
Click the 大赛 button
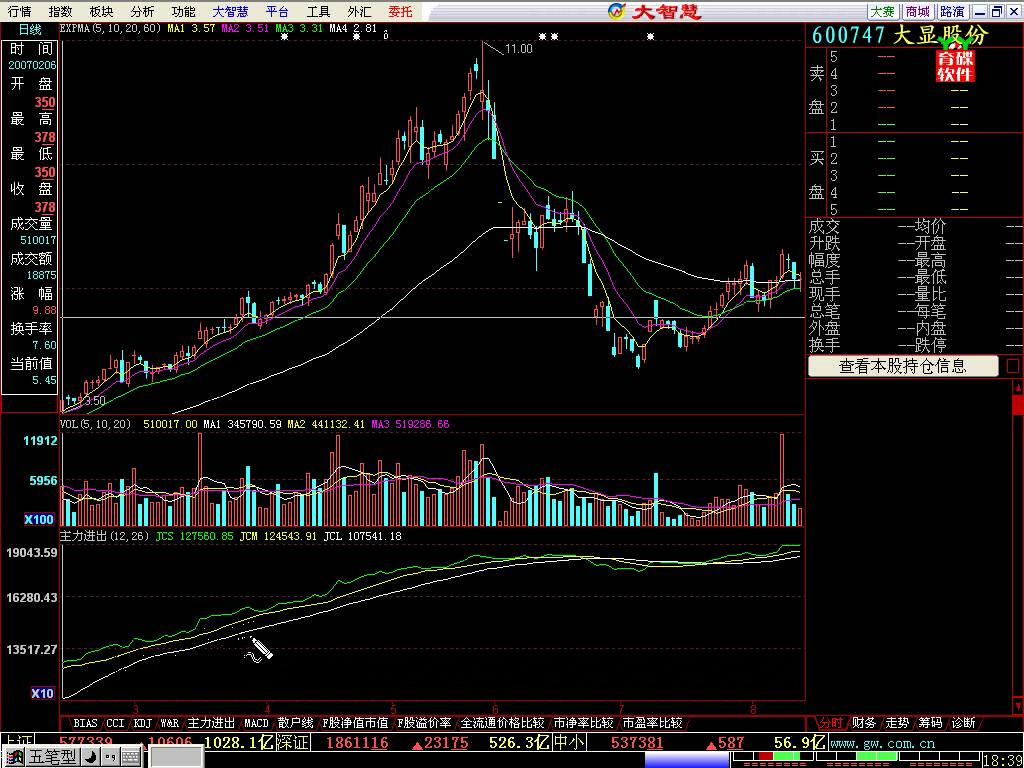[884, 11]
